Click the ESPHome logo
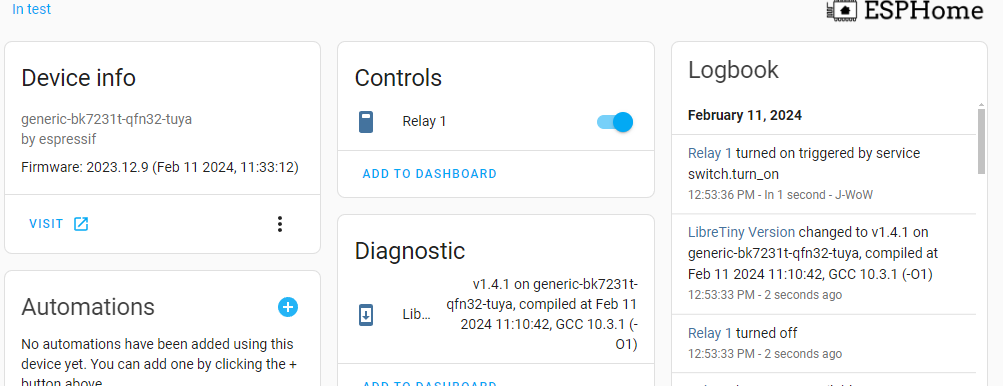Screen dimensions: 1003x386 click(904, 10)
